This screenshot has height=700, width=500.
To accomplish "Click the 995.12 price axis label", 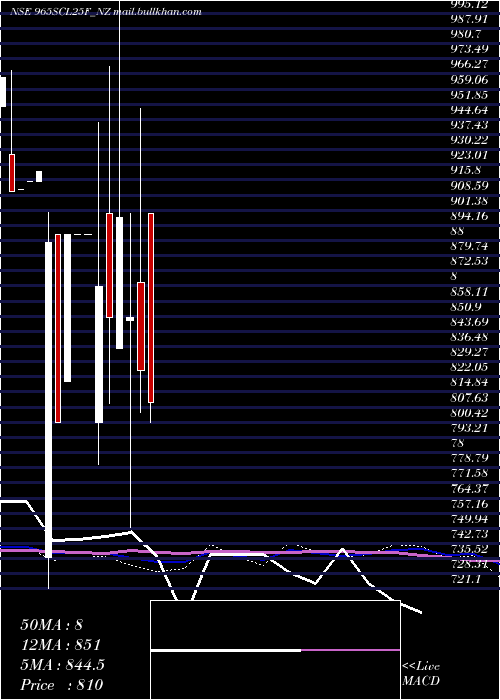I will tap(469, 4).
